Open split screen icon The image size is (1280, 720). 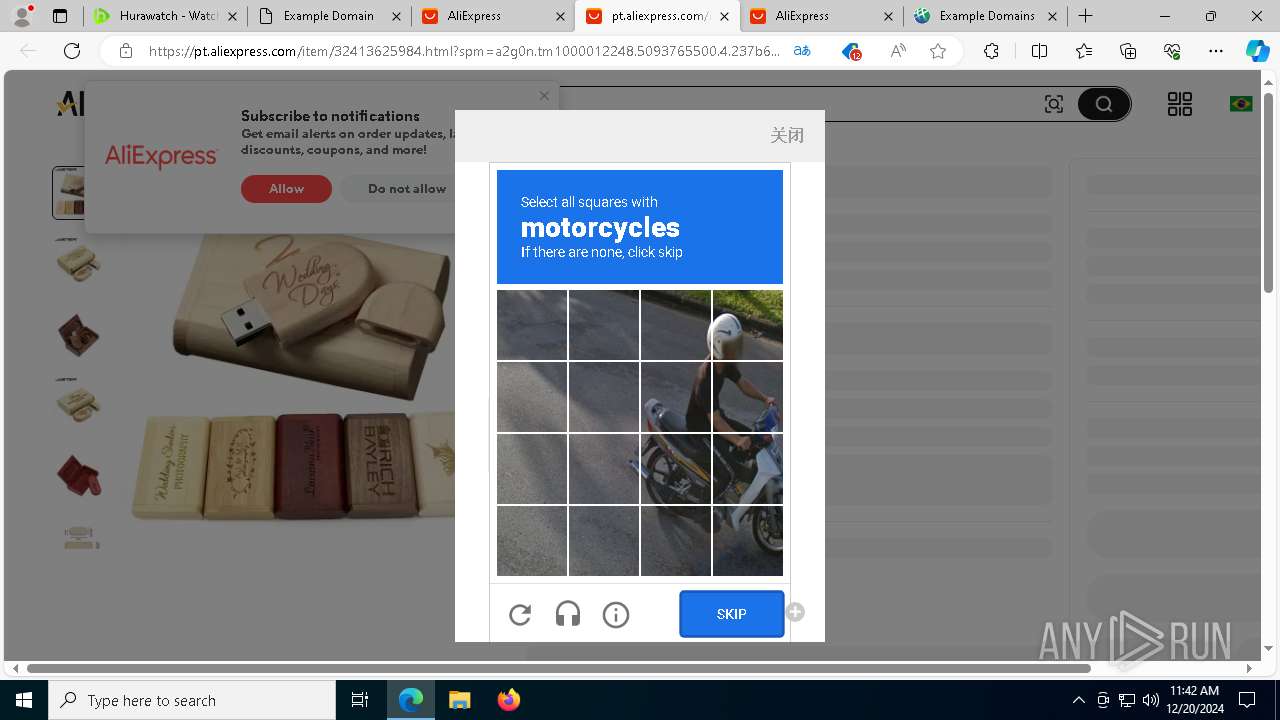coord(1039,51)
